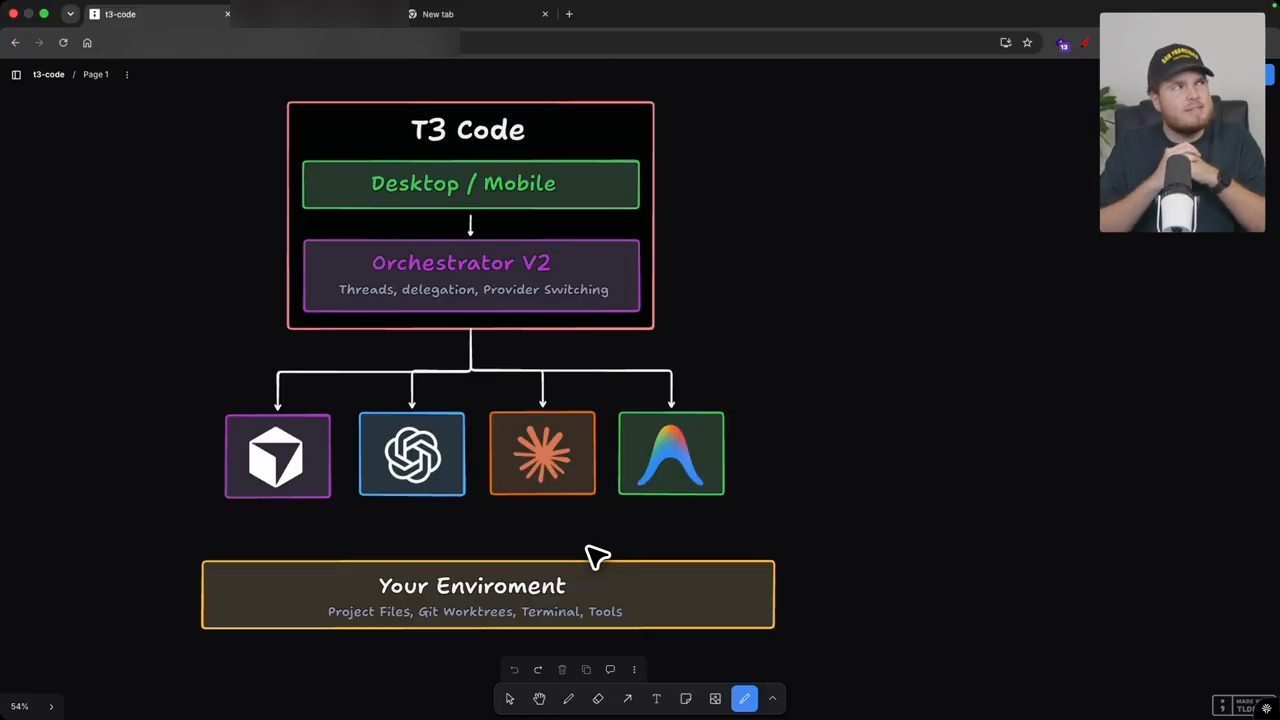Redo the last canvas action
Image resolution: width=1280 pixels, height=720 pixels.
(538, 670)
